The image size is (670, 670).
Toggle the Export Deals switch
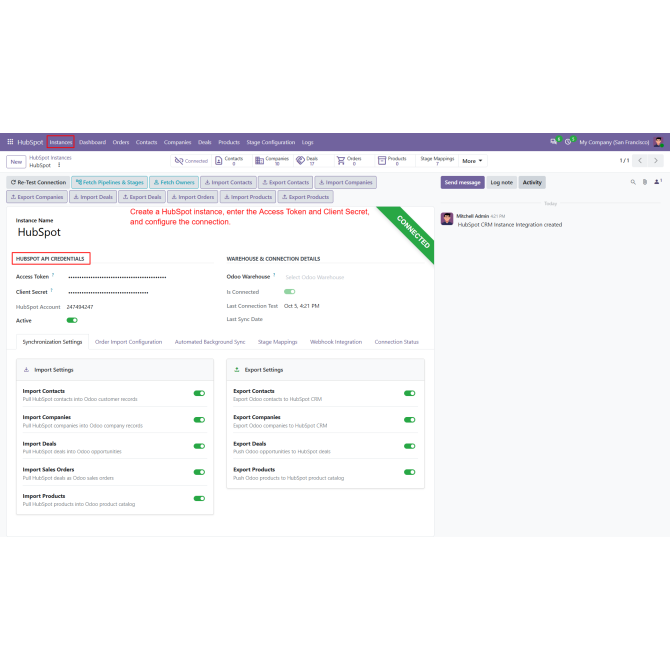coord(409,446)
